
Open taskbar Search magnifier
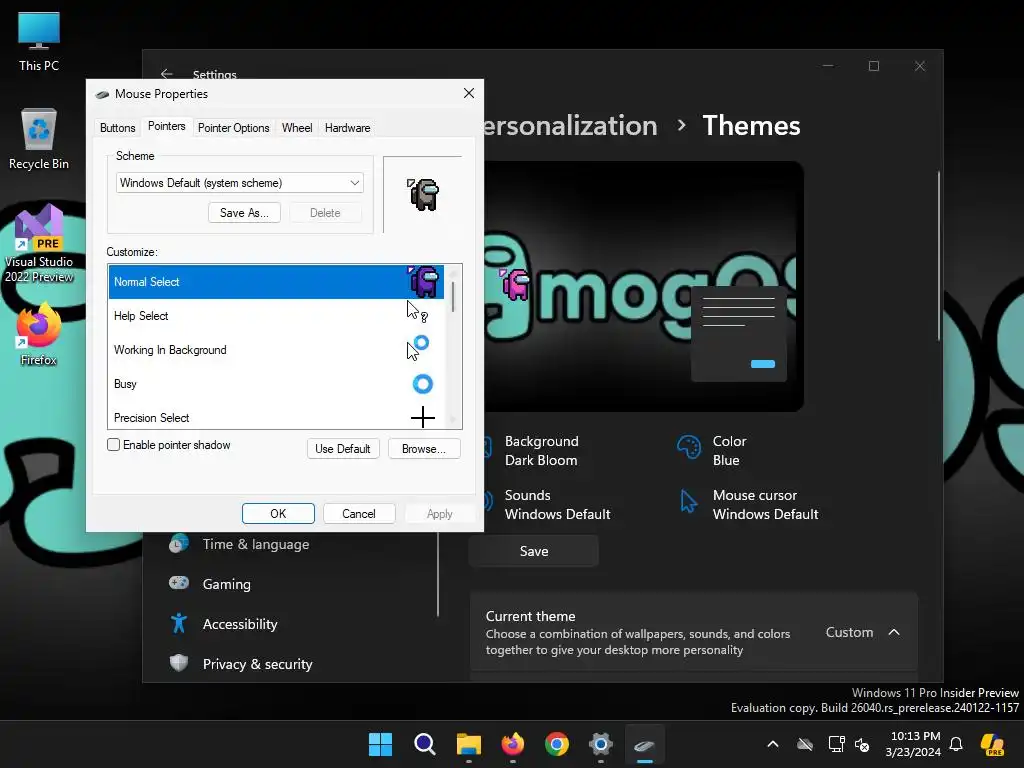pos(424,744)
